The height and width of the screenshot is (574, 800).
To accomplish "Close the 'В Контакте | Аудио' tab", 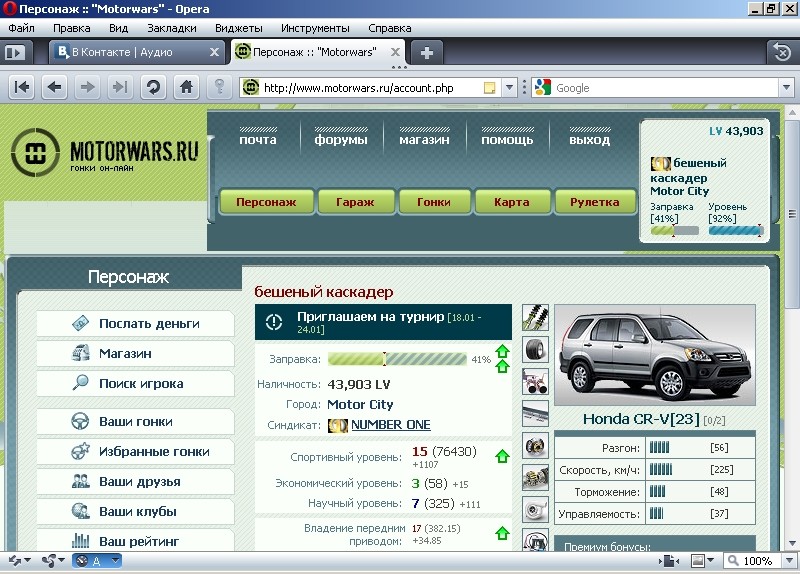I will pyautogui.click(x=214, y=52).
